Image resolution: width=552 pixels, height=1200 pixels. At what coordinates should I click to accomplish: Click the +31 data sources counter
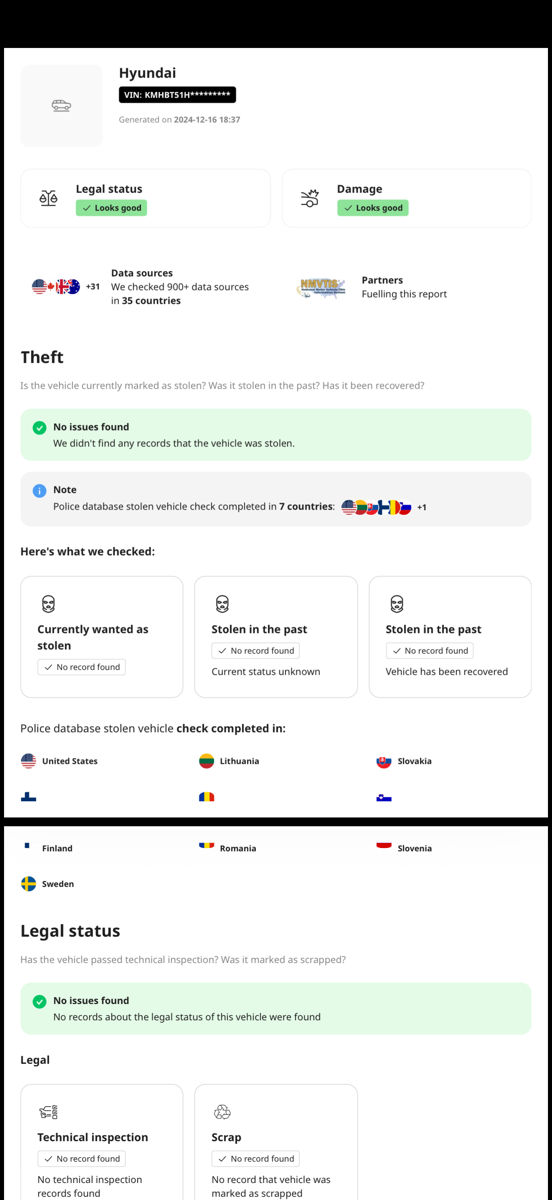coord(93,287)
